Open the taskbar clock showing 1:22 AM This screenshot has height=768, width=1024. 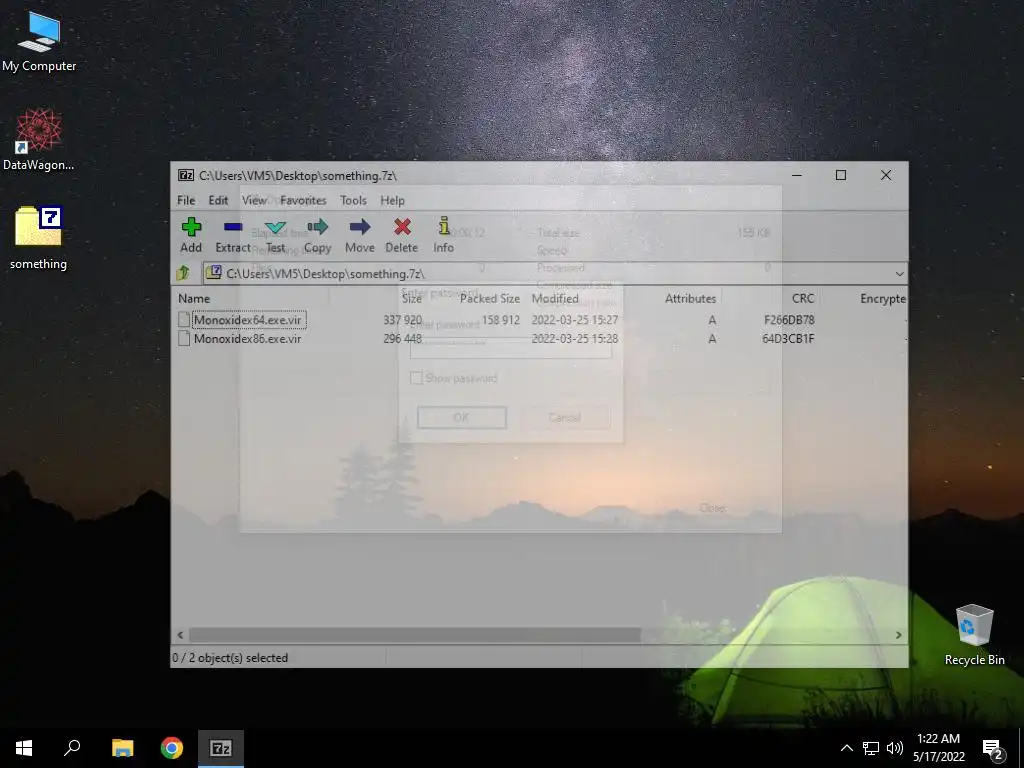point(938,748)
